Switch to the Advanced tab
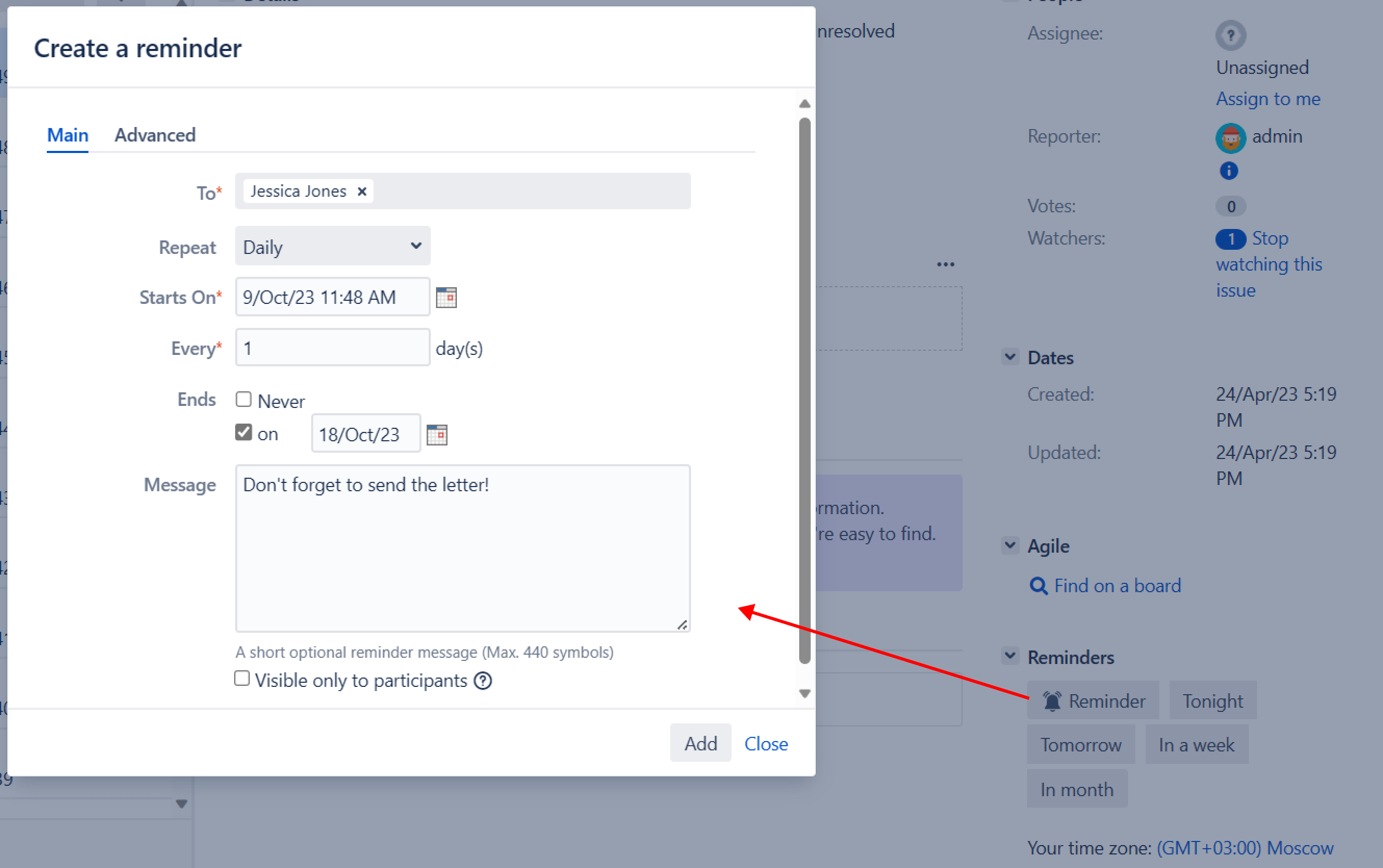The width and height of the screenshot is (1383, 868). (x=155, y=135)
